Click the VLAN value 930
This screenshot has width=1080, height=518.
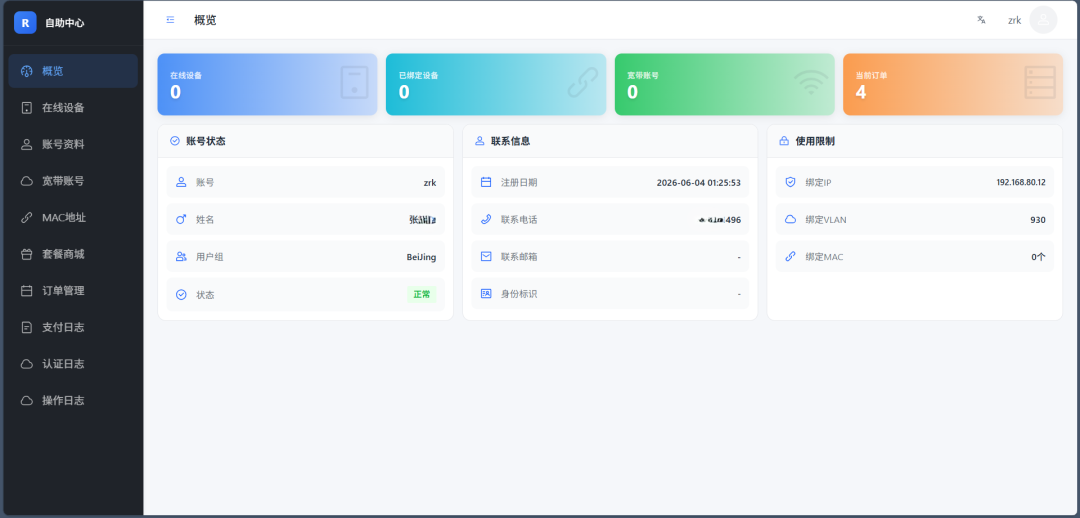click(1038, 220)
